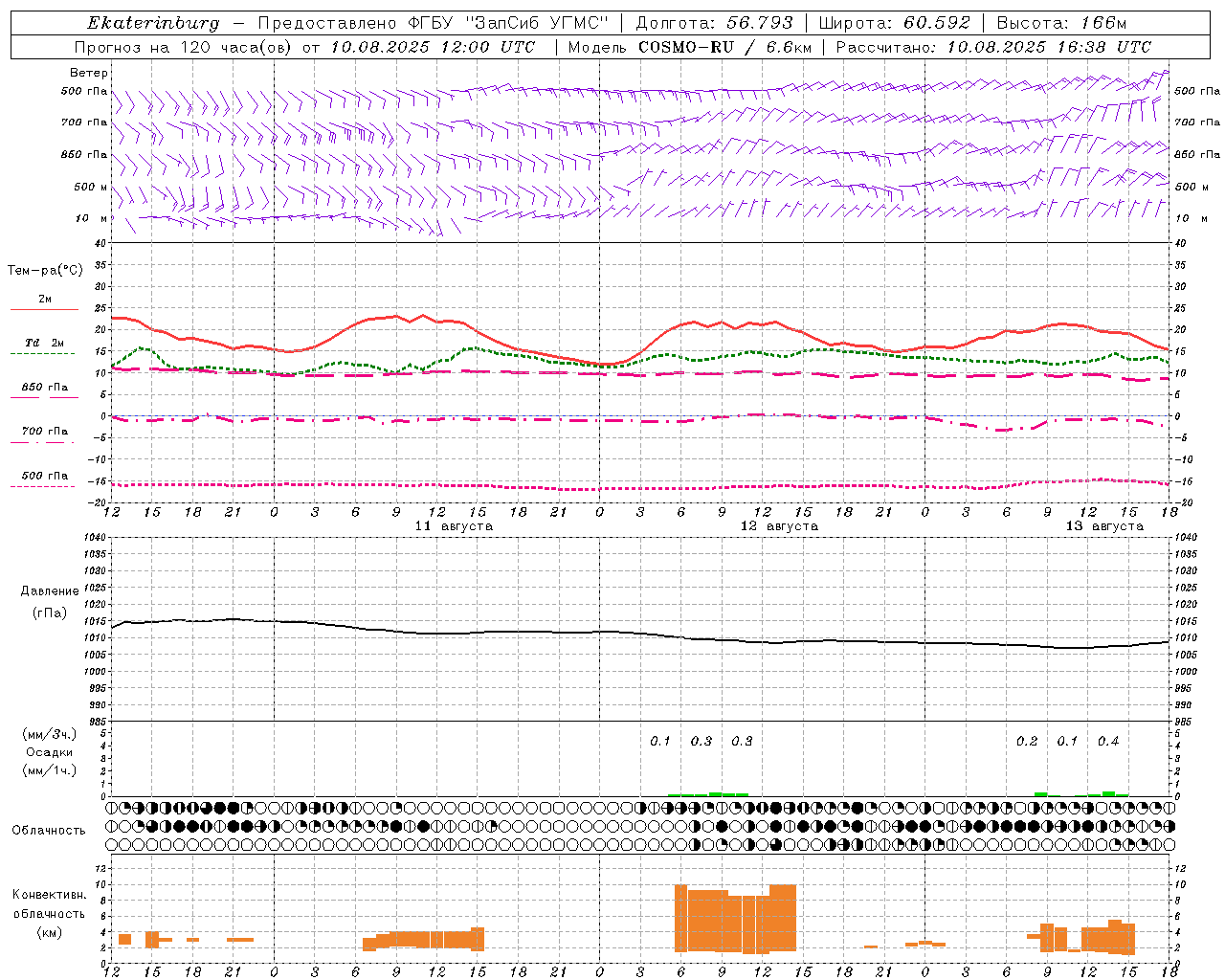Click the pink dash-dot 700 гПа temperature legend line
The width and height of the screenshot is (1225, 980).
[42, 442]
